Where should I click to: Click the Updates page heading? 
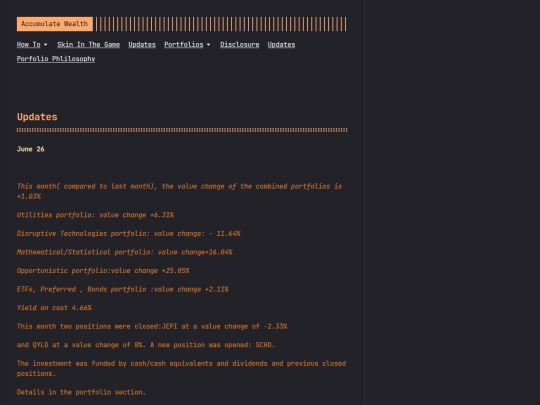coord(37,117)
